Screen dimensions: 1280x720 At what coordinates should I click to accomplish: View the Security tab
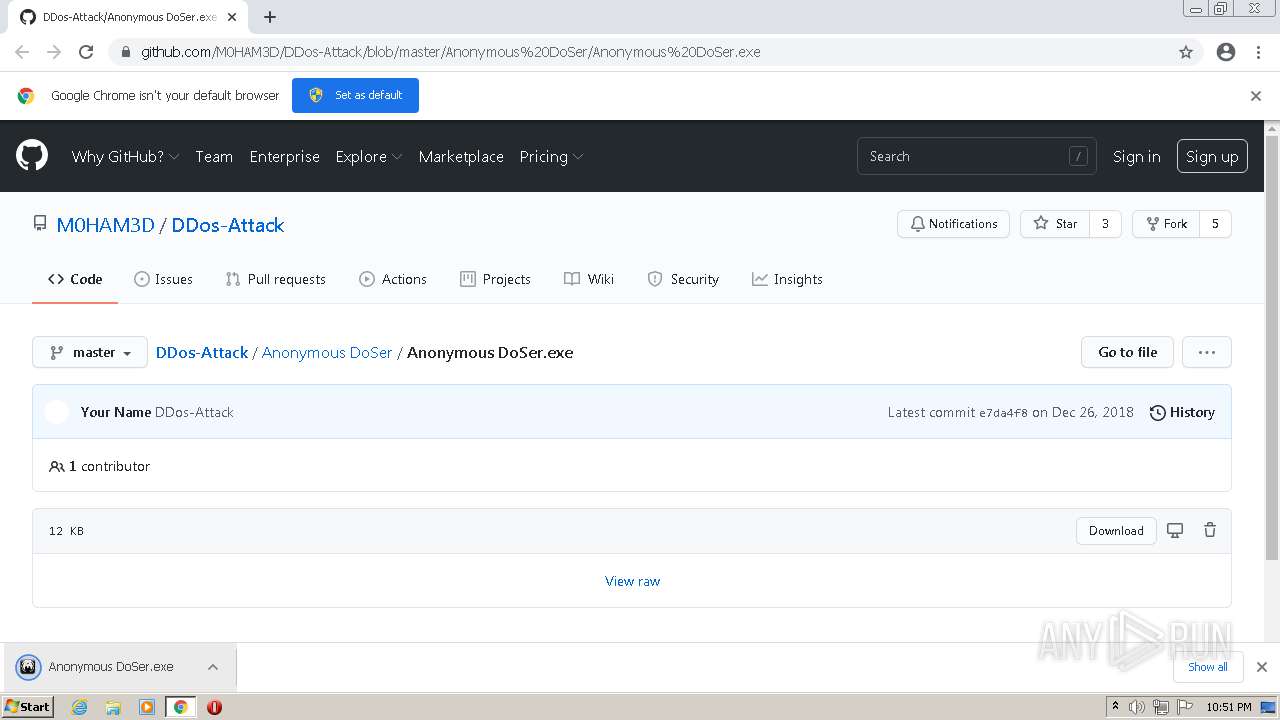pos(683,279)
